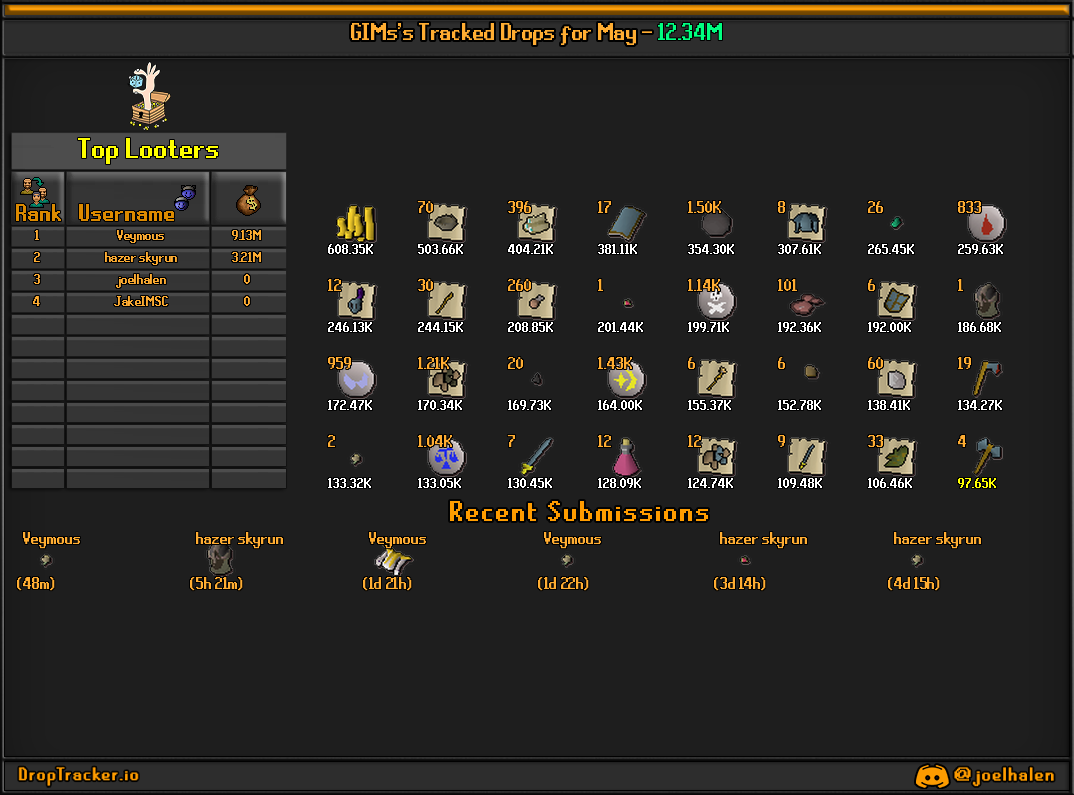Select the noted item worth 246.13K
The width and height of the screenshot is (1074, 795).
pos(356,301)
